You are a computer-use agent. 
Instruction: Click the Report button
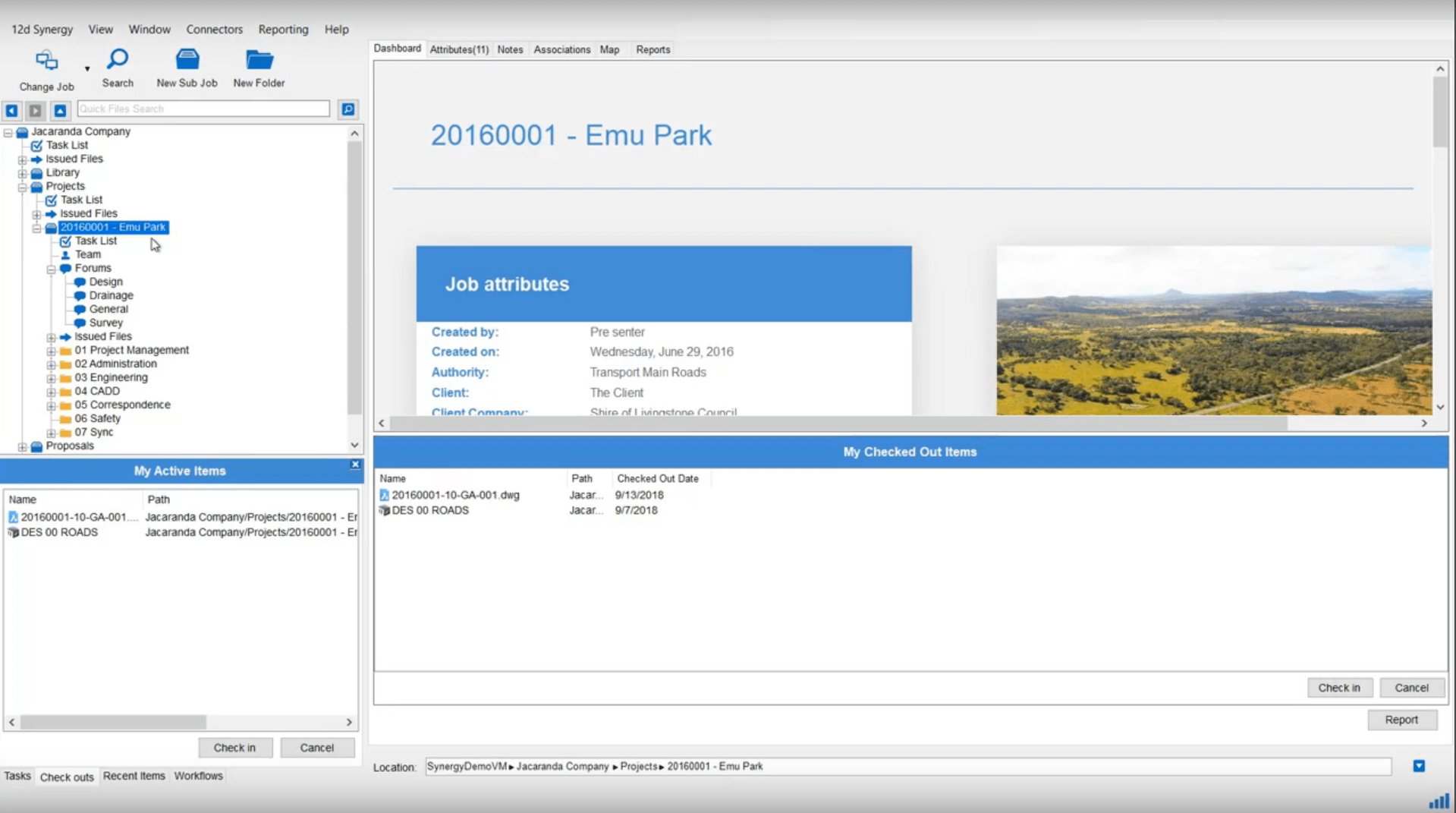tap(1401, 720)
